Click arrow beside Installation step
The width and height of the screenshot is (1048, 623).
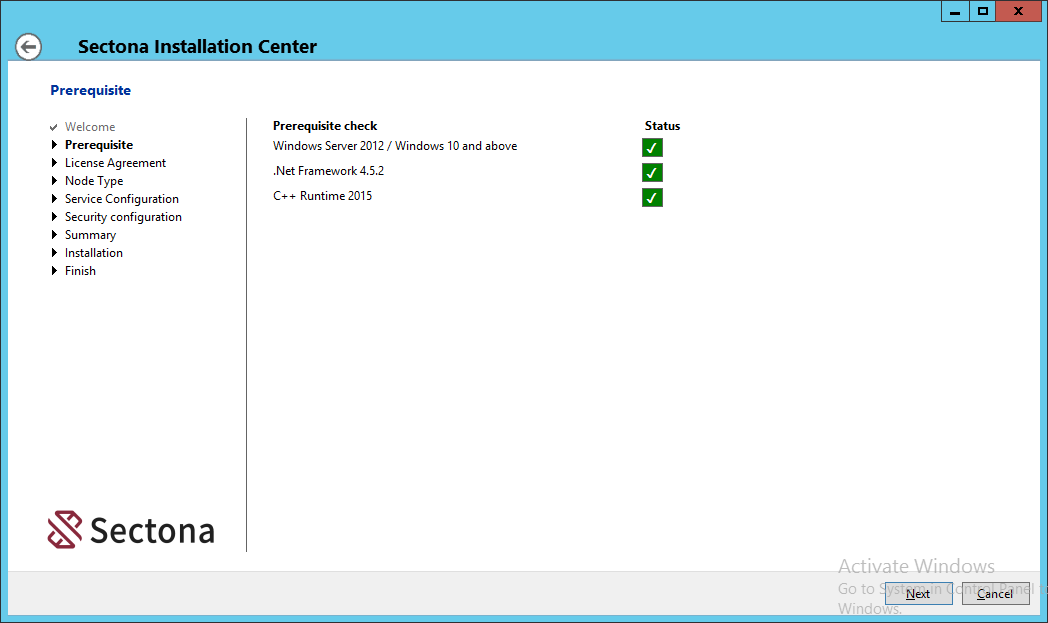pyautogui.click(x=54, y=253)
